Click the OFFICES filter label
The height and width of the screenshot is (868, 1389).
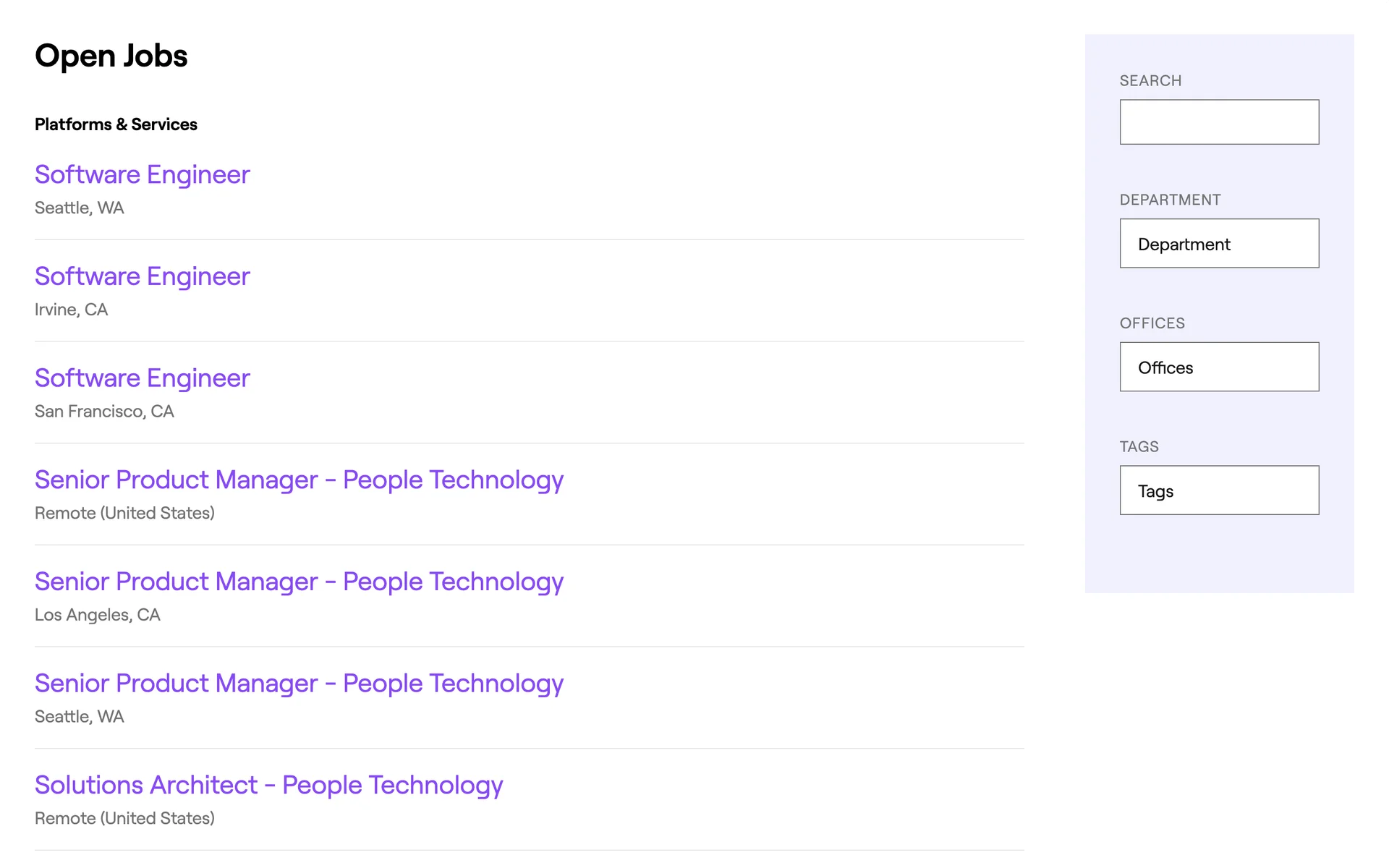[x=1152, y=323]
